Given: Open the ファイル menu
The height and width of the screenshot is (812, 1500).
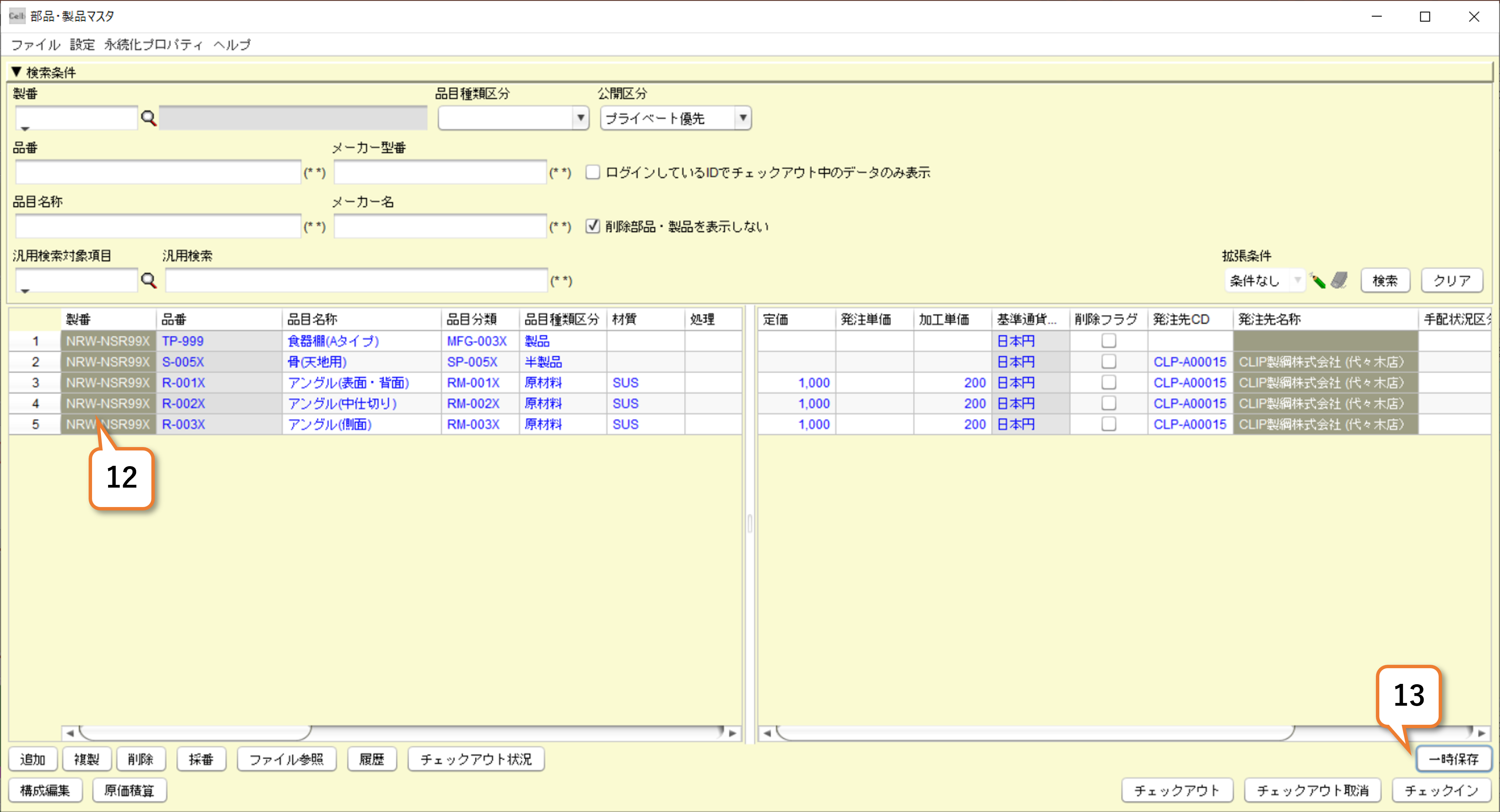Looking at the screenshot, I should pyautogui.click(x=35, y=45).
